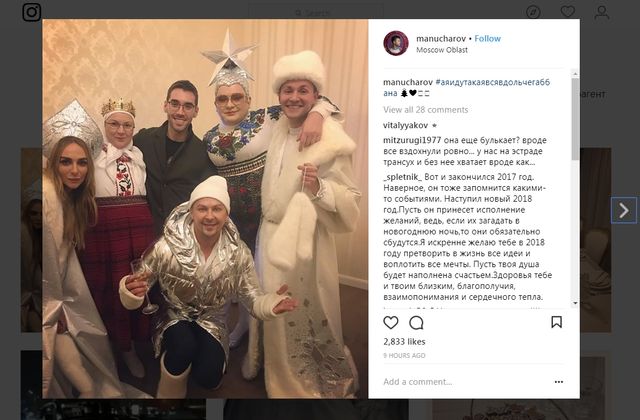
Task: Open vitalyyakov commenter profile
Action: (405, 125)
